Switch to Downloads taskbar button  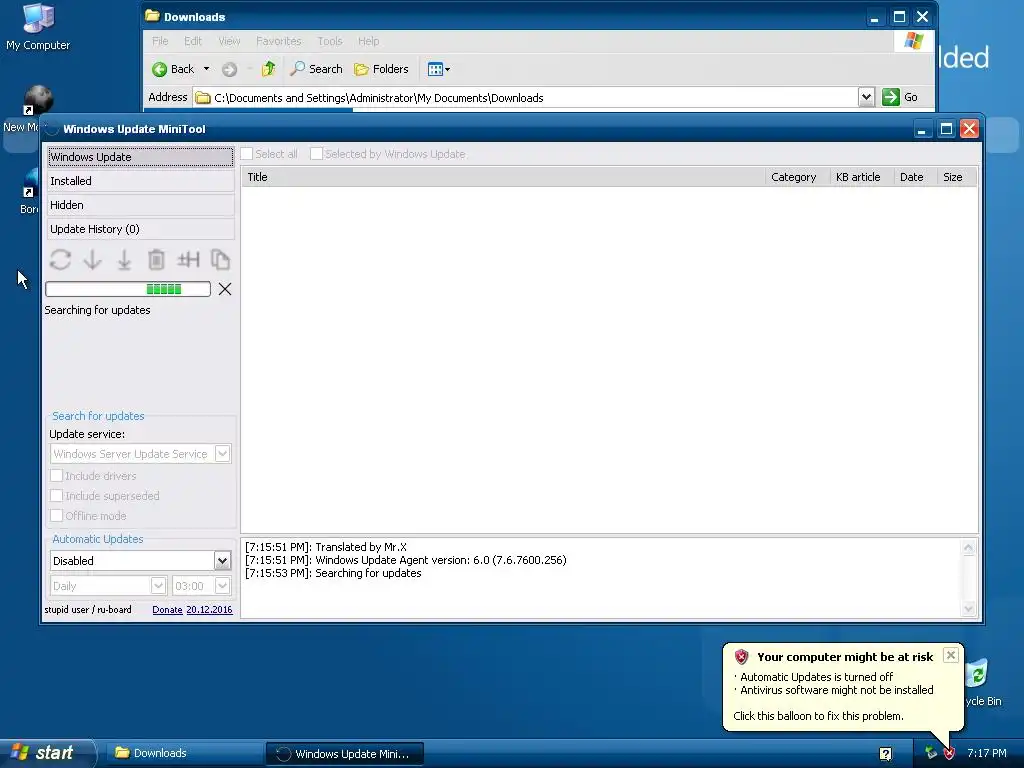183,753
